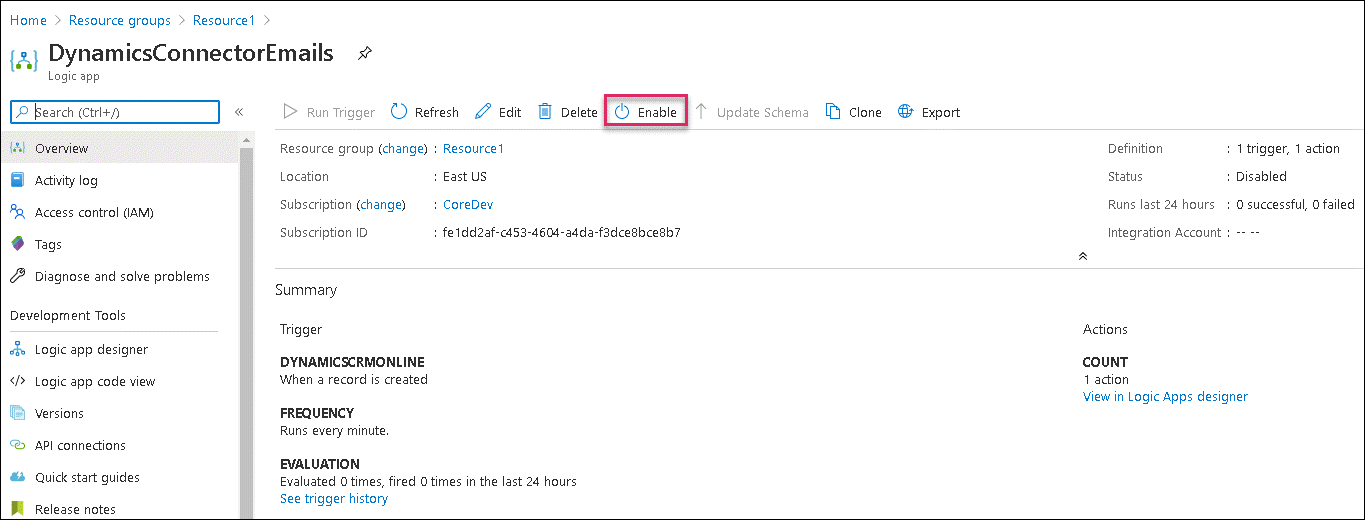Screen dimensions: 1365x520
Task: Click change link next to Subscription
Action: [x=381, y=204]
